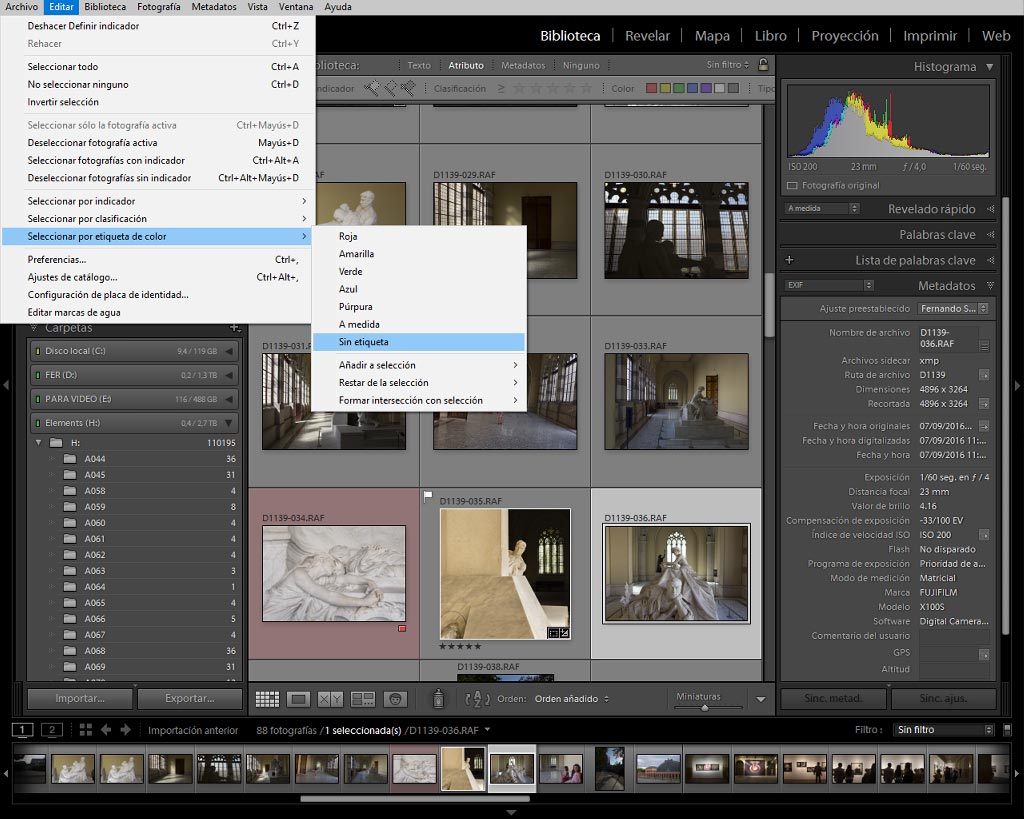Collapse the Metadatos panel
Viewport: 1024px width, 819px height.
pos(990,285)
